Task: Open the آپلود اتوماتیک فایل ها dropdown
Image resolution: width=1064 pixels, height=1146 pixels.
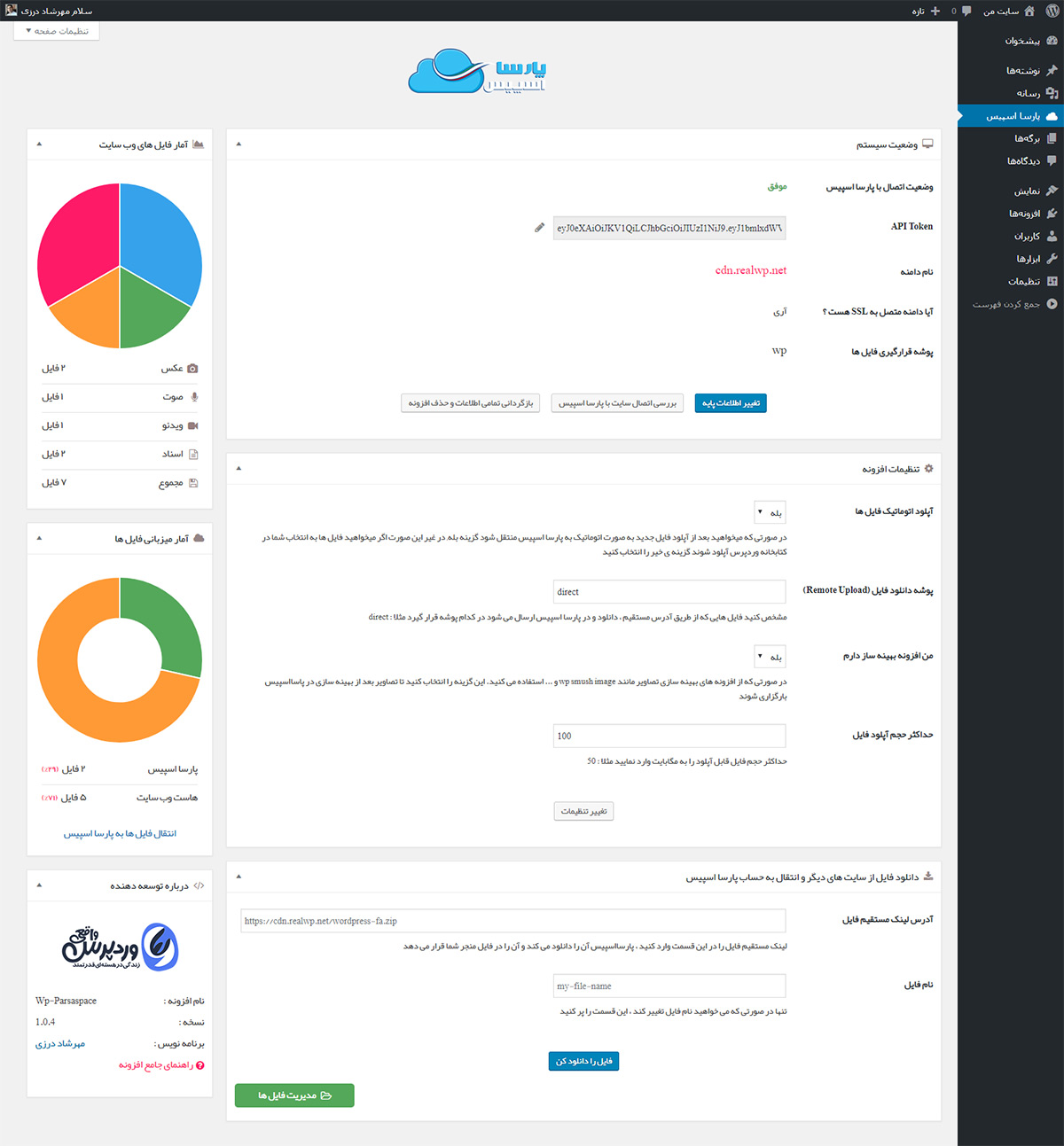Action: [x=770, y=512]
